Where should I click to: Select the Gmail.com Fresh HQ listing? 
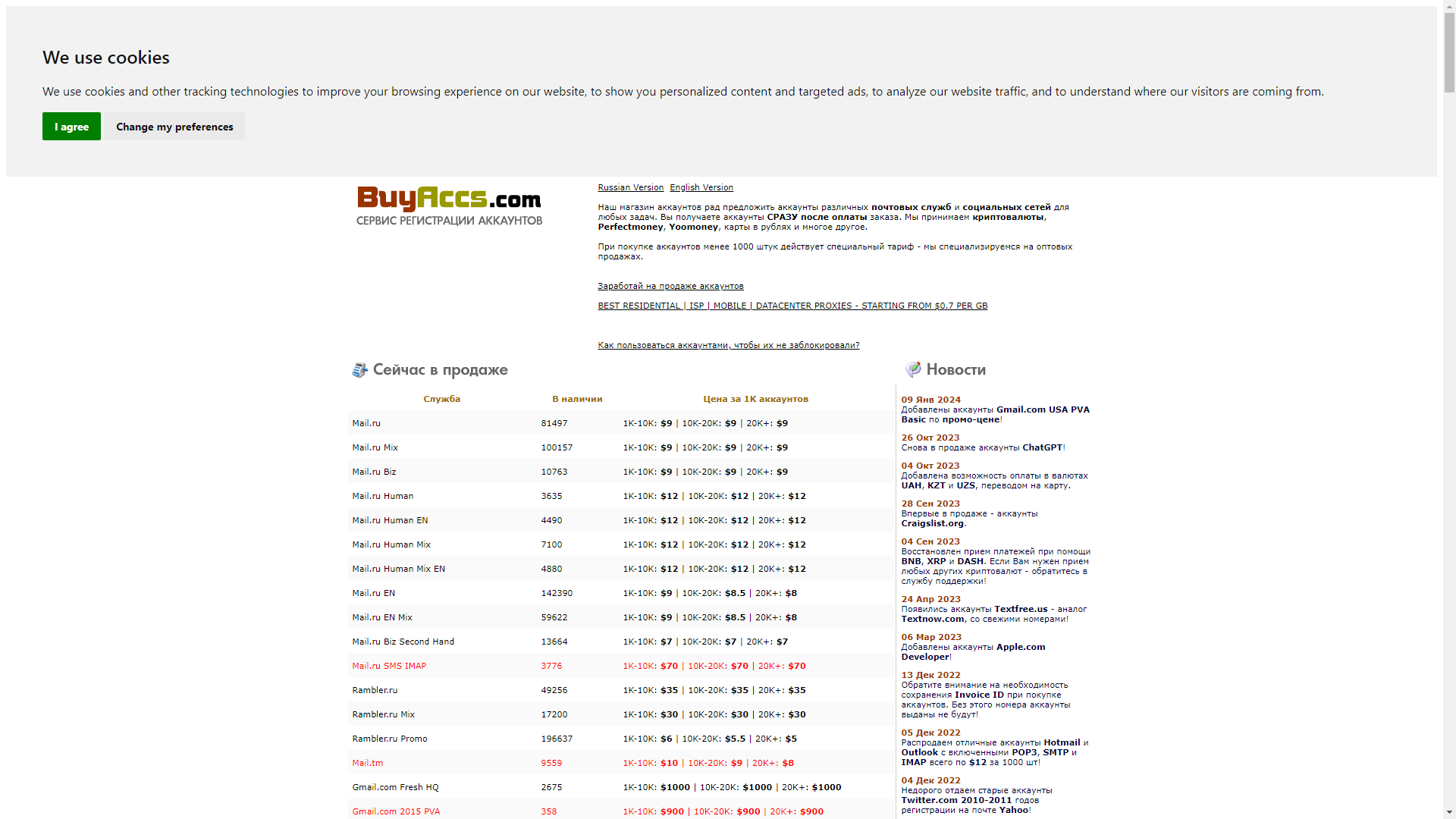tap(395, 787)
